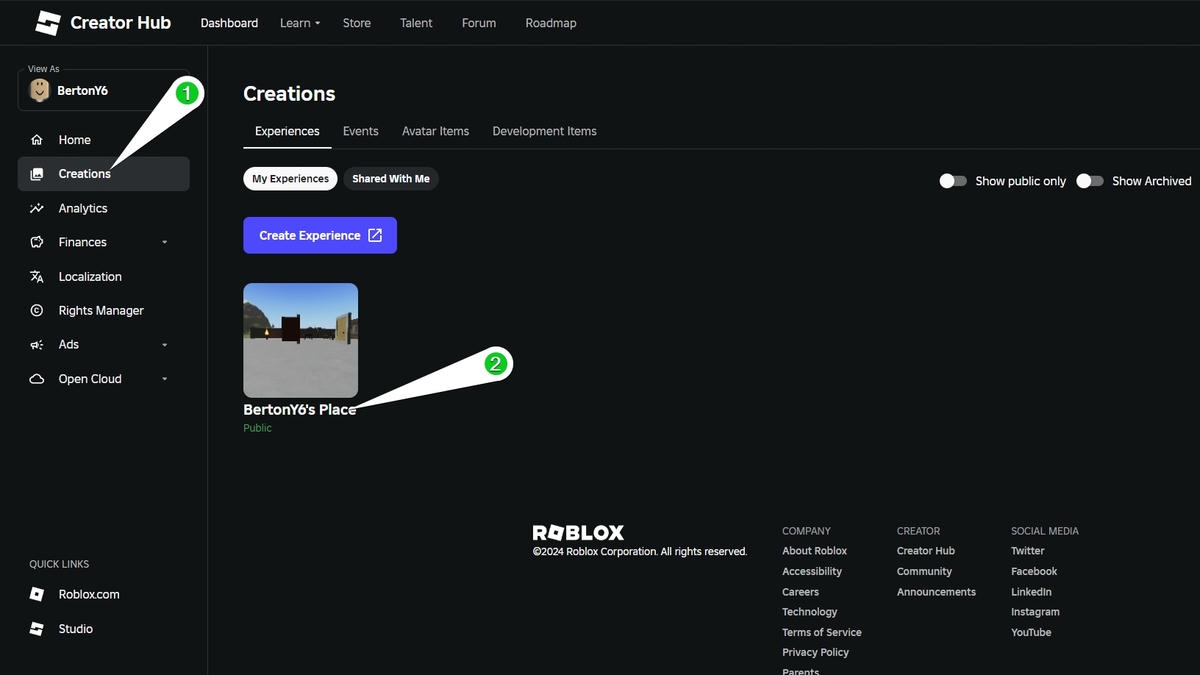Click the Localization sidebar icon
The width and height of the screenshot is (1200, 675).
(38, 276)
